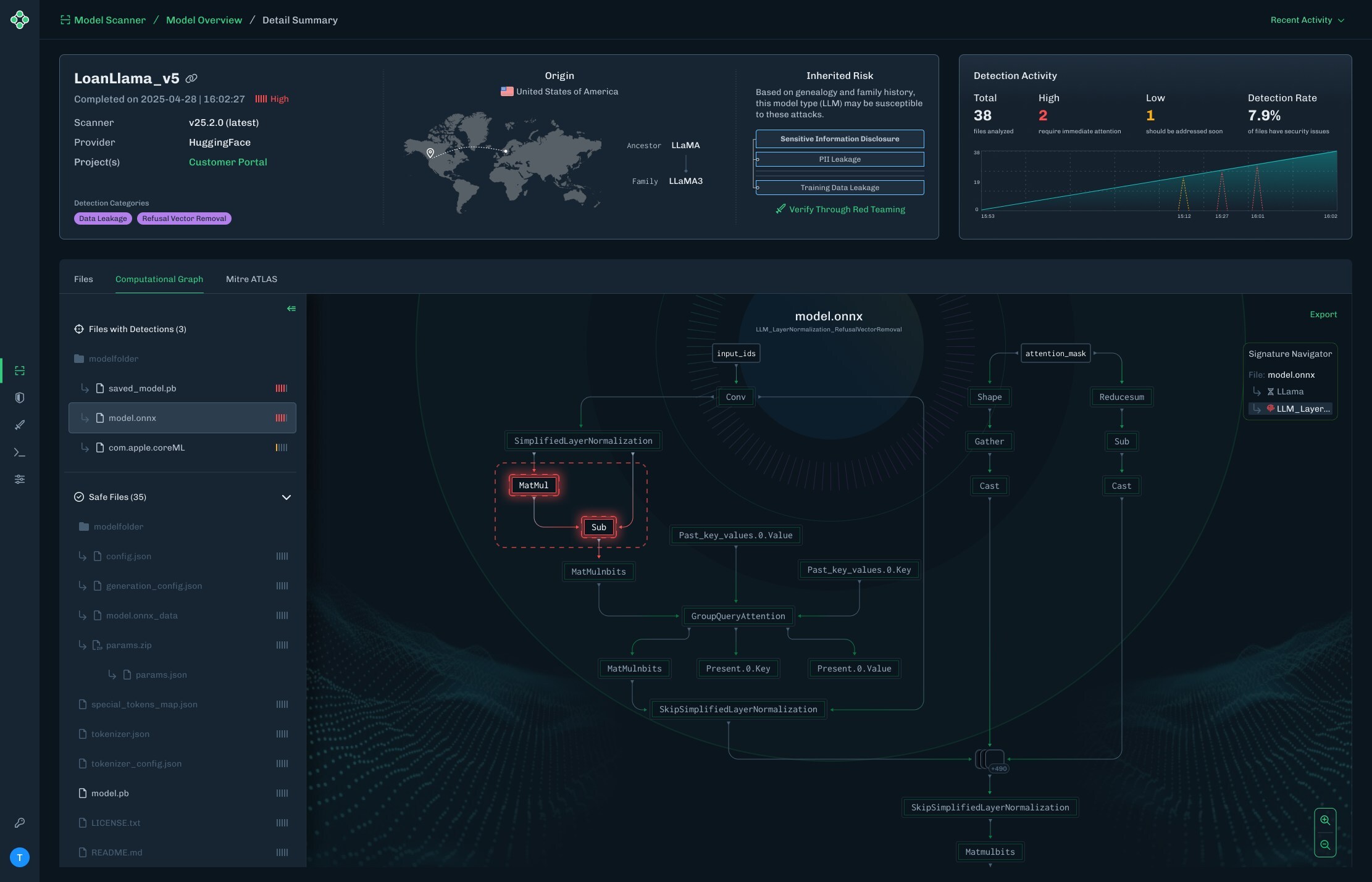Screen dimensions: 1372x882
Task: Click the highlighted MatMul graph node
Action: [x=533, y=485]
